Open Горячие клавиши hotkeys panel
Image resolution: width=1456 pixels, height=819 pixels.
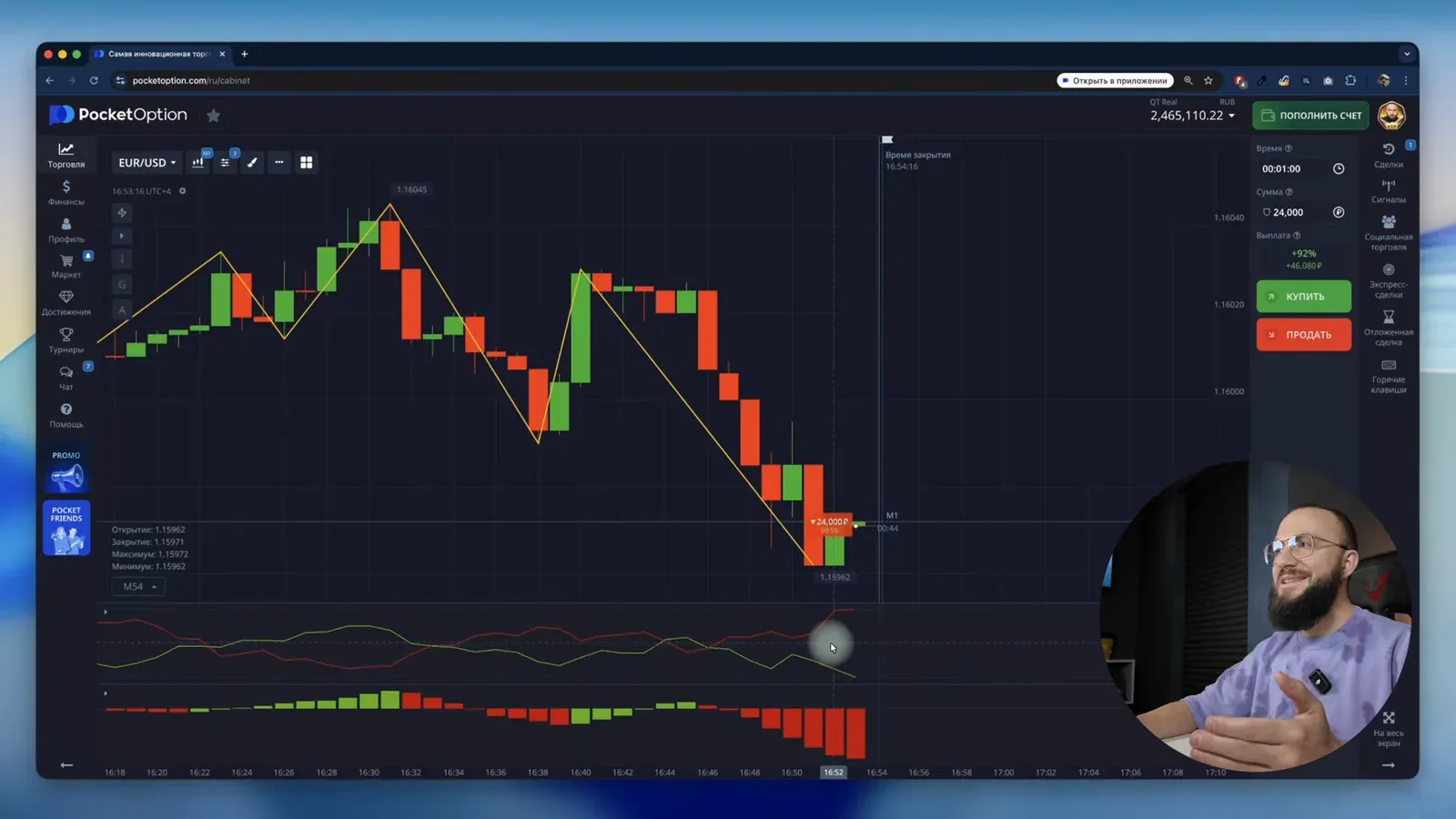click(1389, 377)
